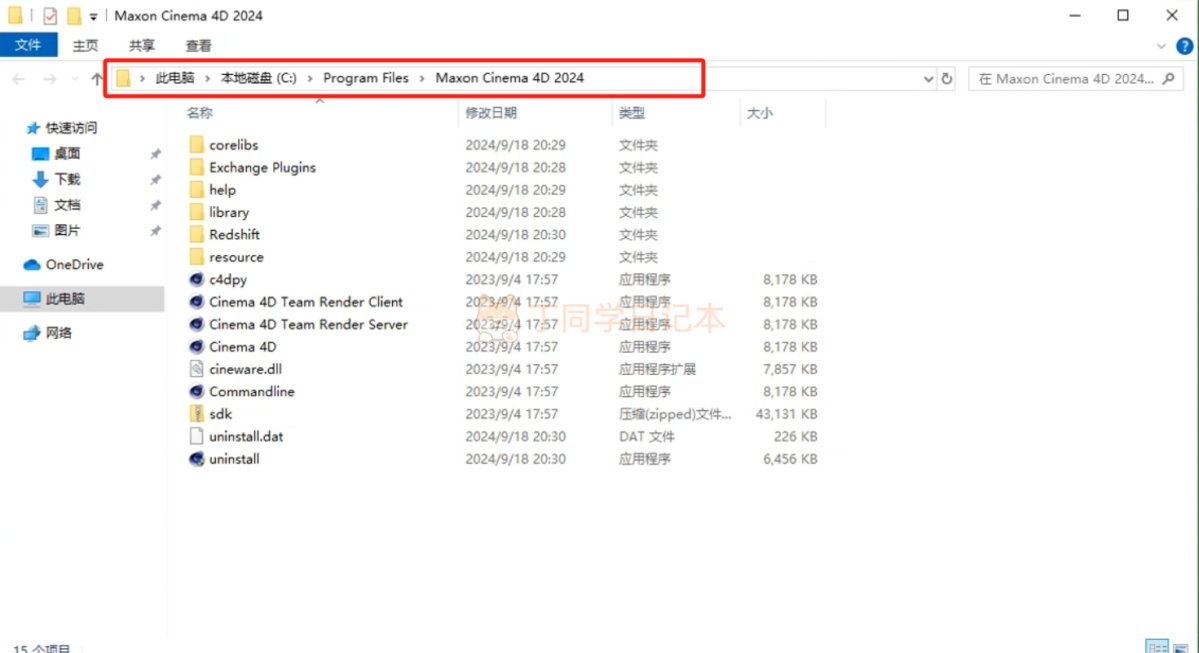The image size is (1199, 653).
Task: Expand the chevron after Program Files in path
Action: (x=421, y=78)
